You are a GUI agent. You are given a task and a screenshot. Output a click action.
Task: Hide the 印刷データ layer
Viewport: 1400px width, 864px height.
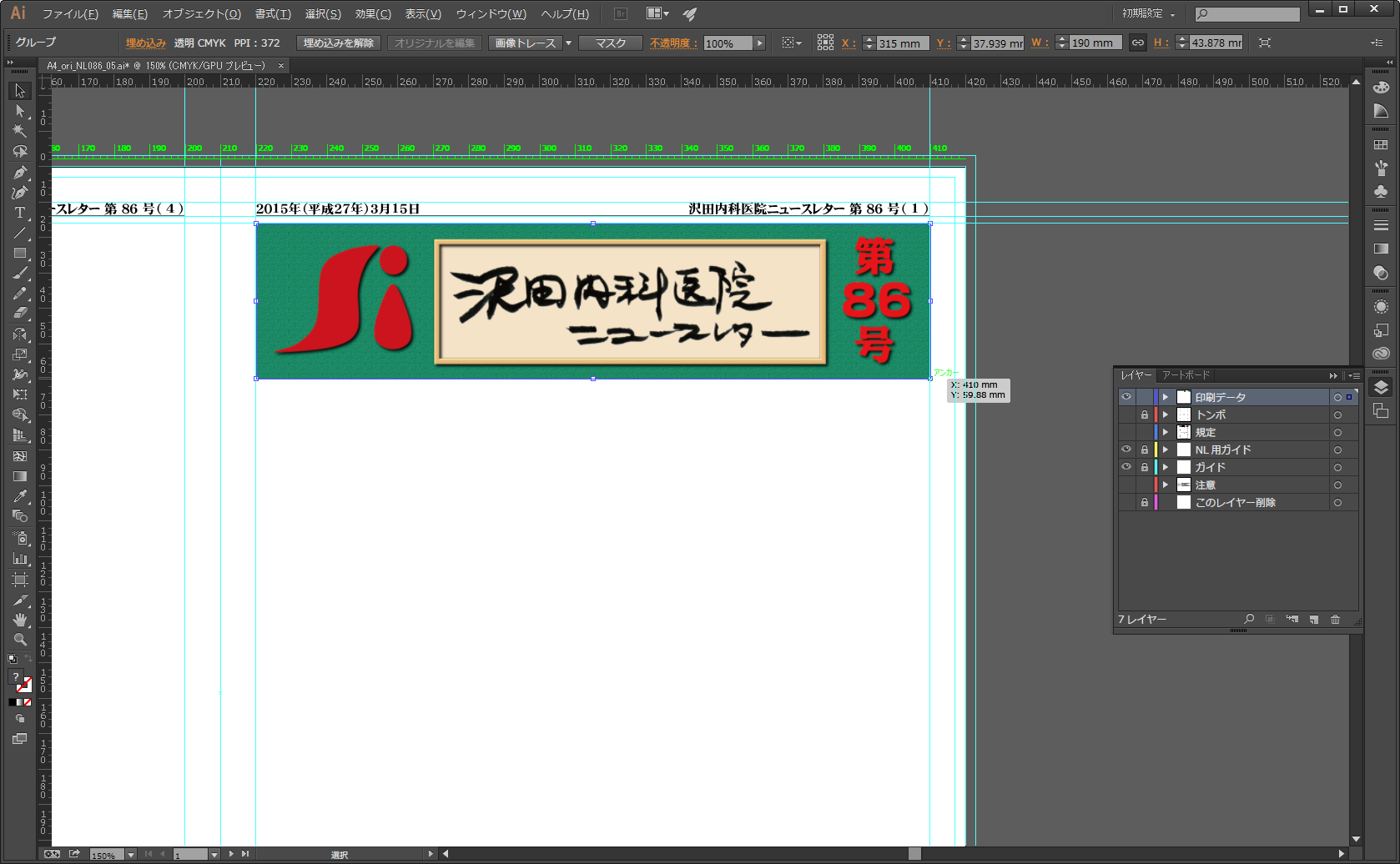(x=1126, y=397)
